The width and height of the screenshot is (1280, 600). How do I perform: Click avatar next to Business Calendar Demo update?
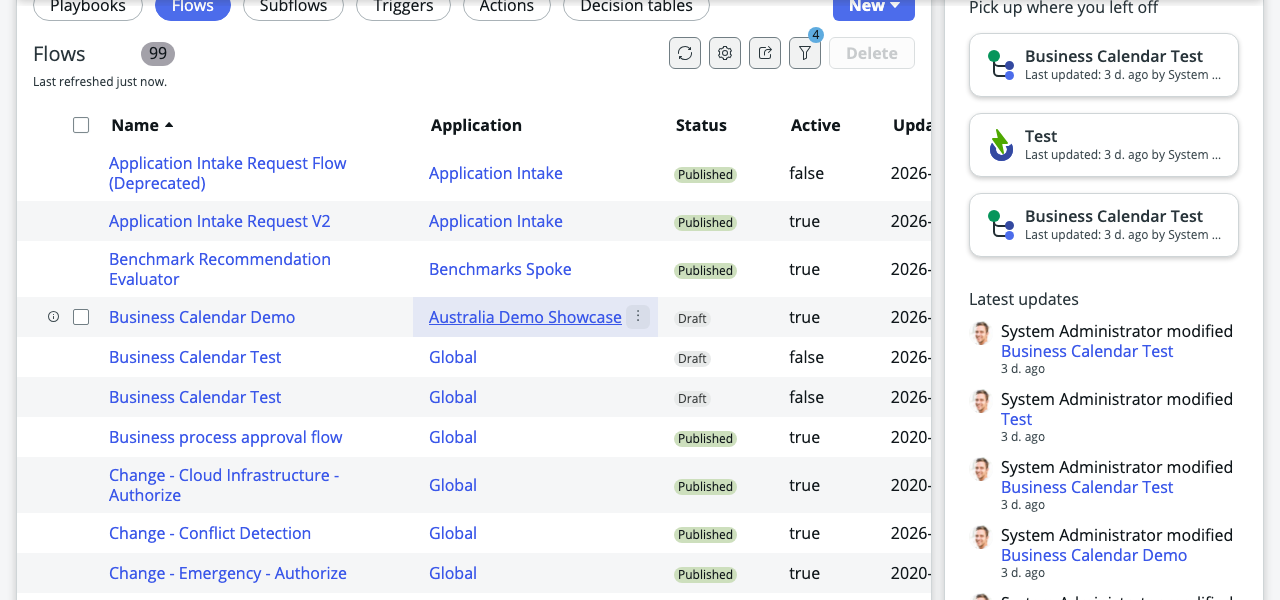point(981,537)
